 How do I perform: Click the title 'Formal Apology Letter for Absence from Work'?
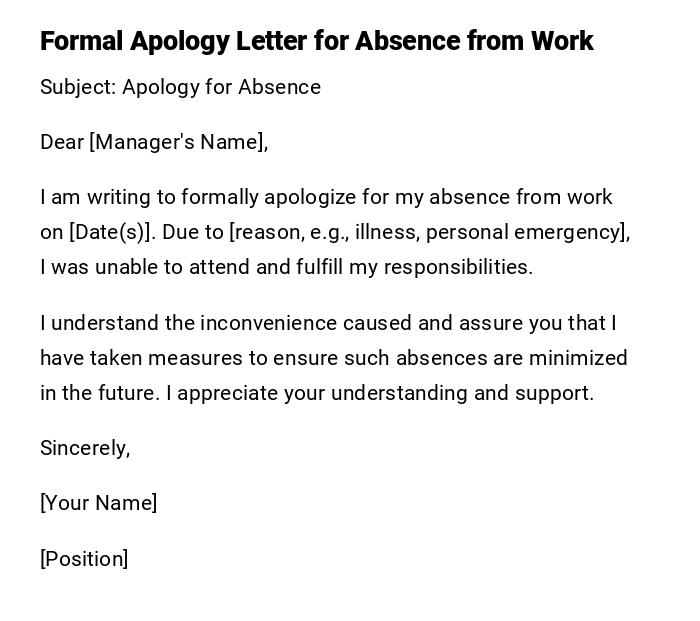316,41
